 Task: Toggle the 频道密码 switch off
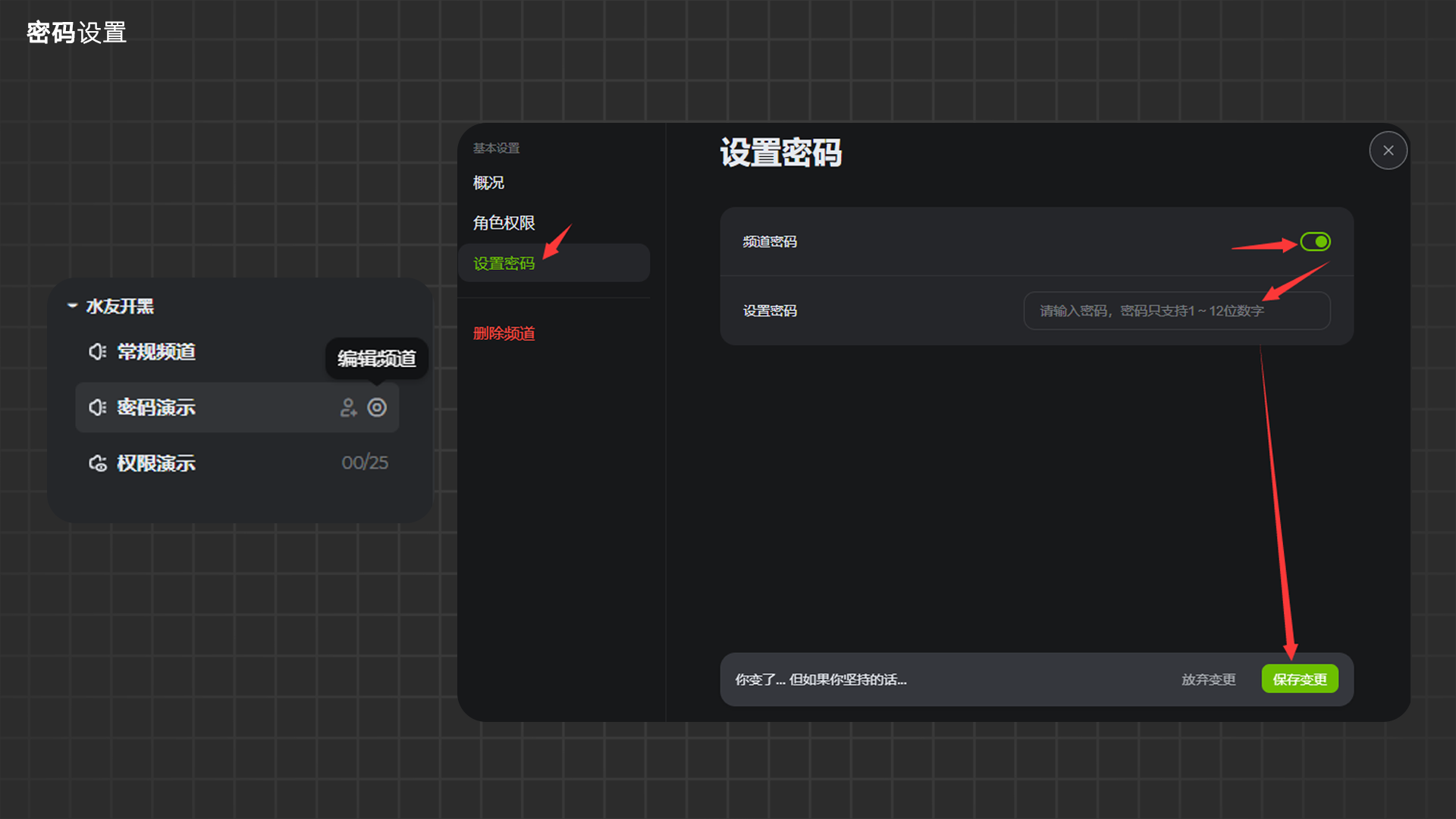(1315, 242)
